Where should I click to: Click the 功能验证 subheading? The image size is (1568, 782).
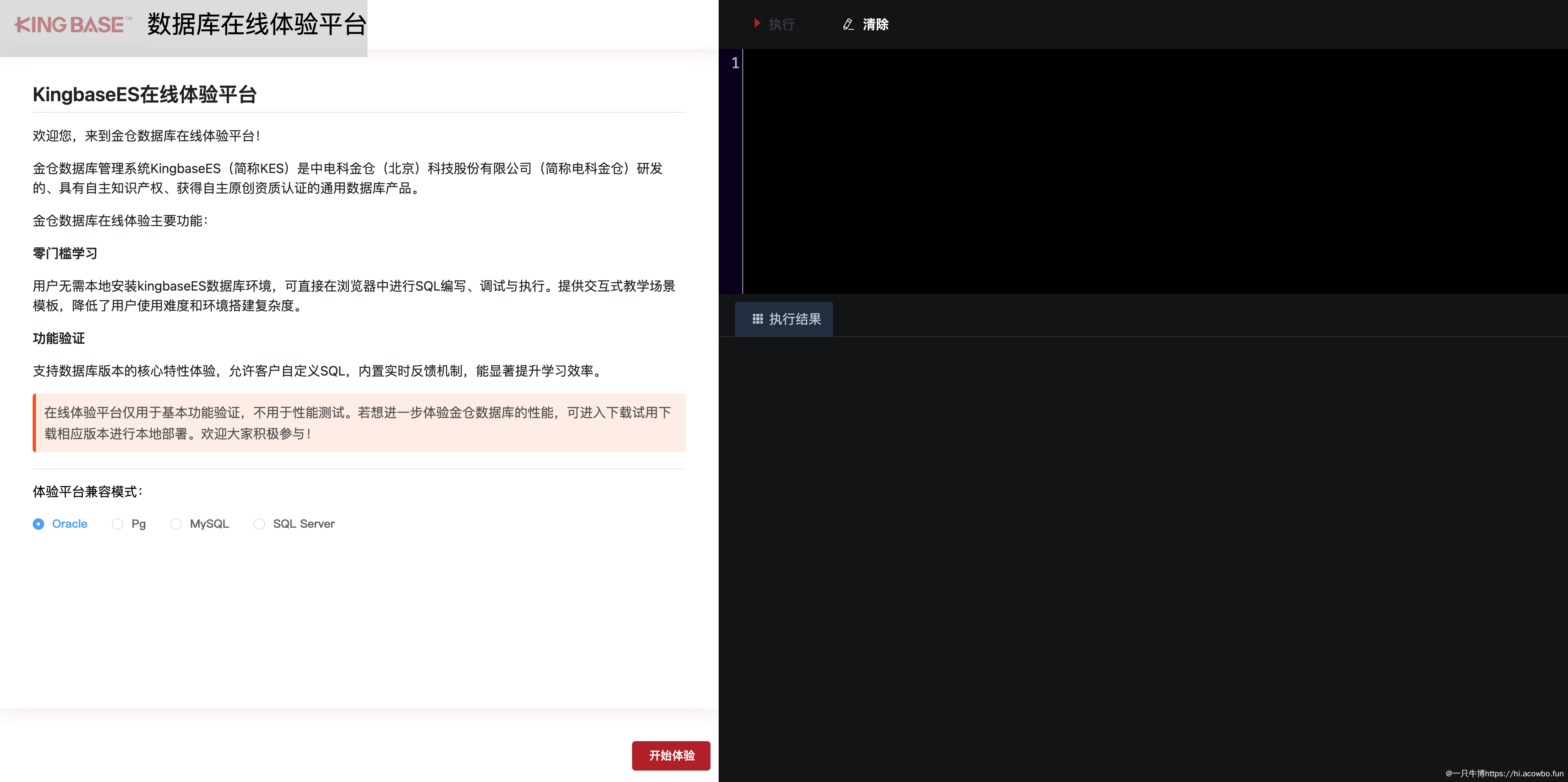58,338
